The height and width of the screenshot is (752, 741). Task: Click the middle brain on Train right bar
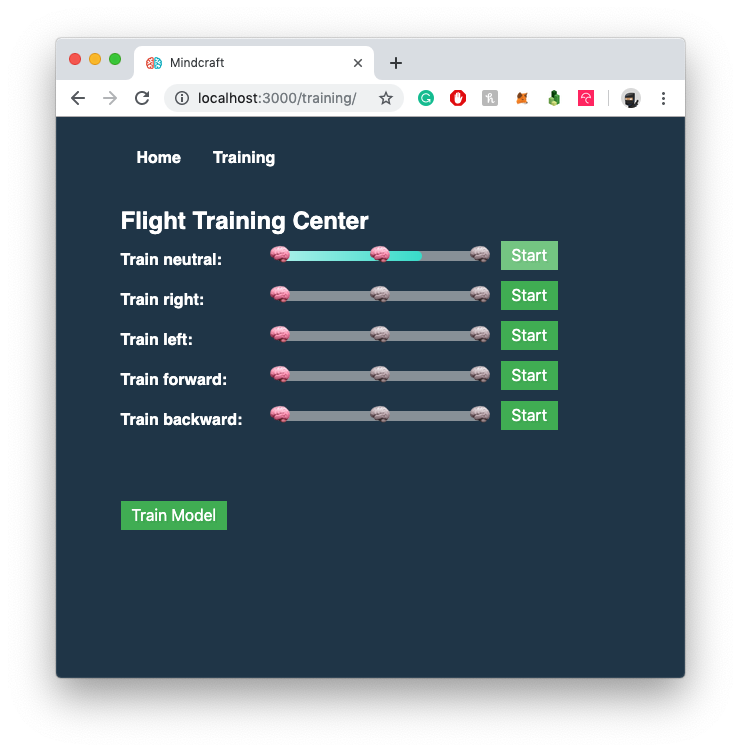click(380, 294)
